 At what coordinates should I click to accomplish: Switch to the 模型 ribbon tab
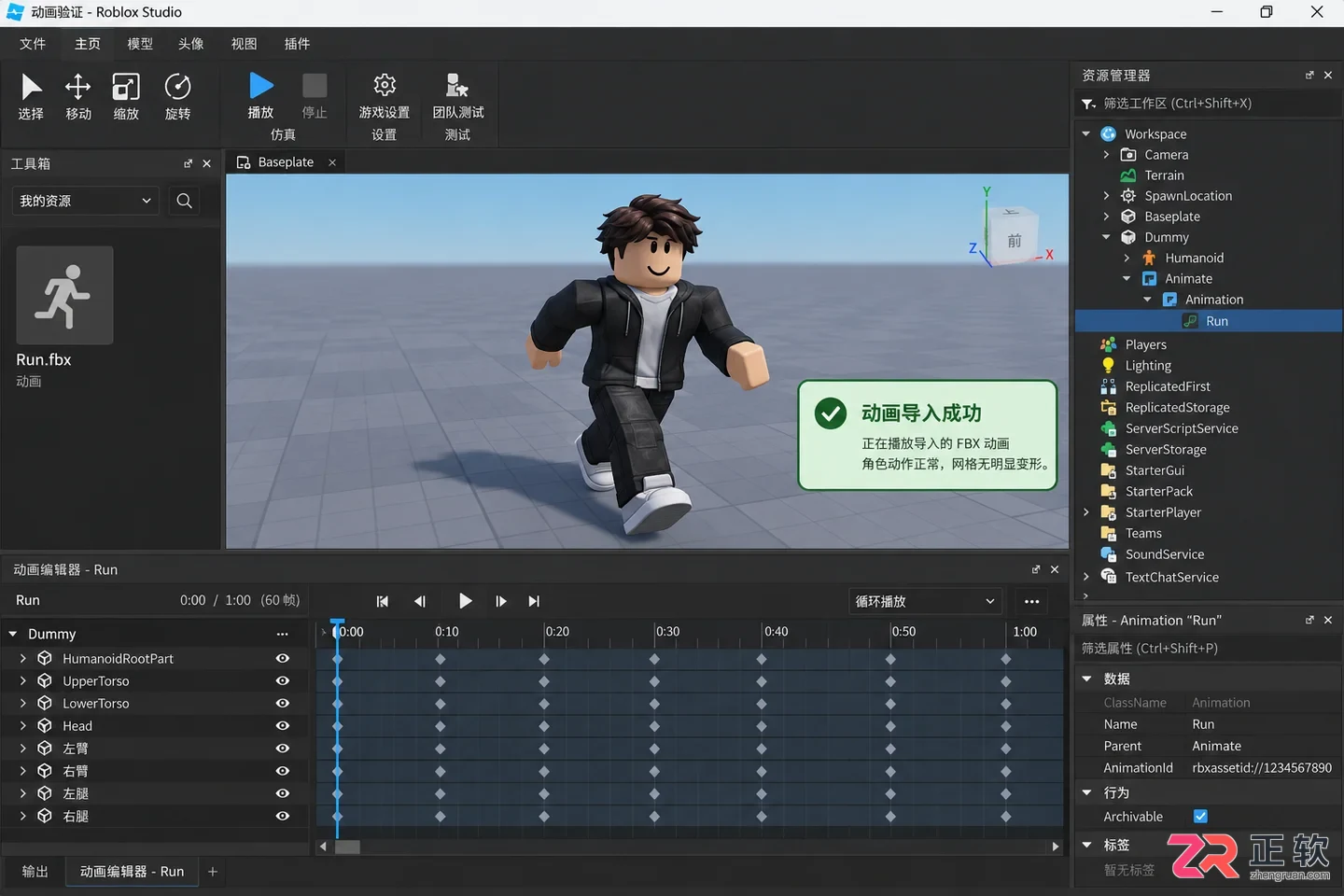[140, 44]
